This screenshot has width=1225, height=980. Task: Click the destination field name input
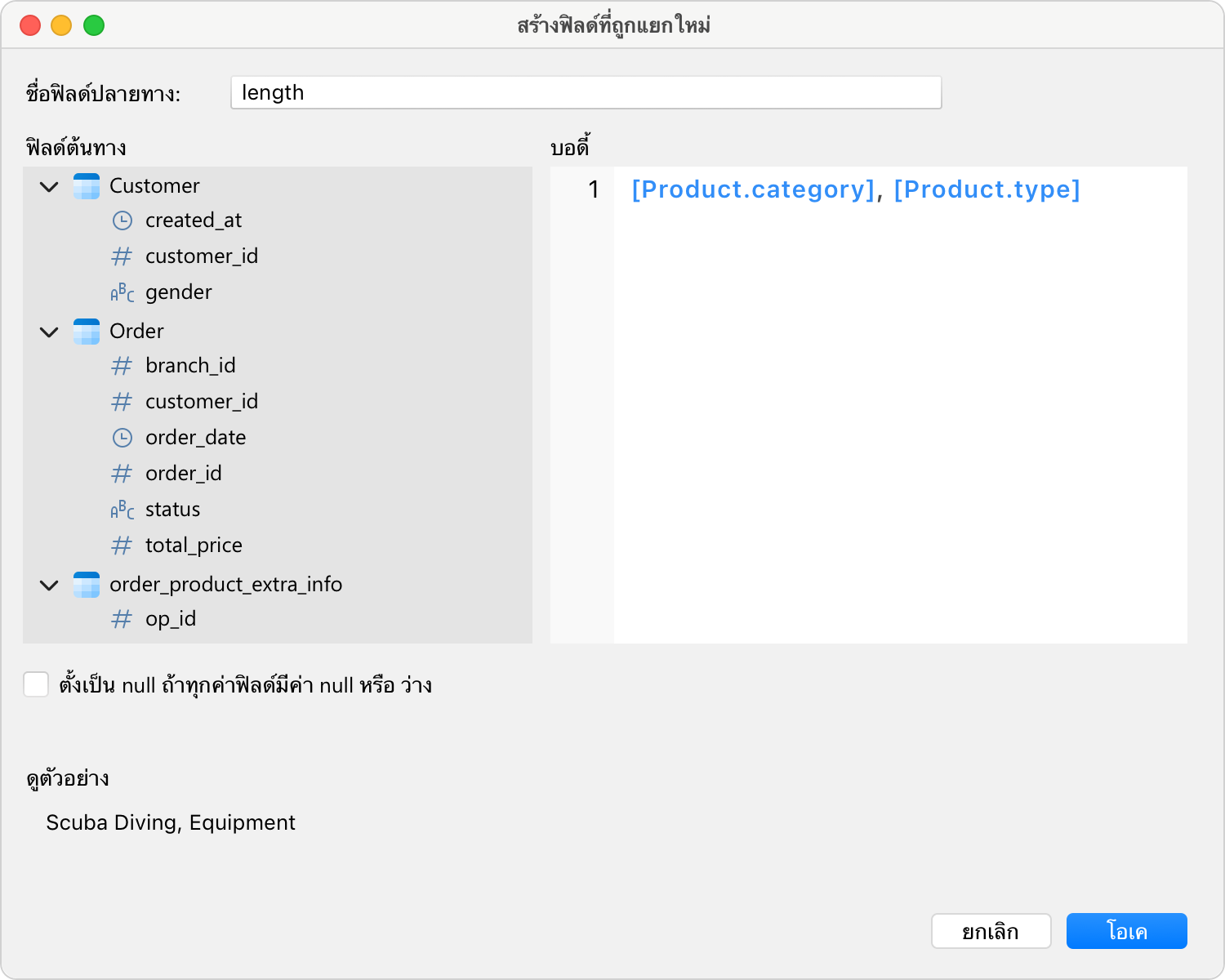(586, 93)
